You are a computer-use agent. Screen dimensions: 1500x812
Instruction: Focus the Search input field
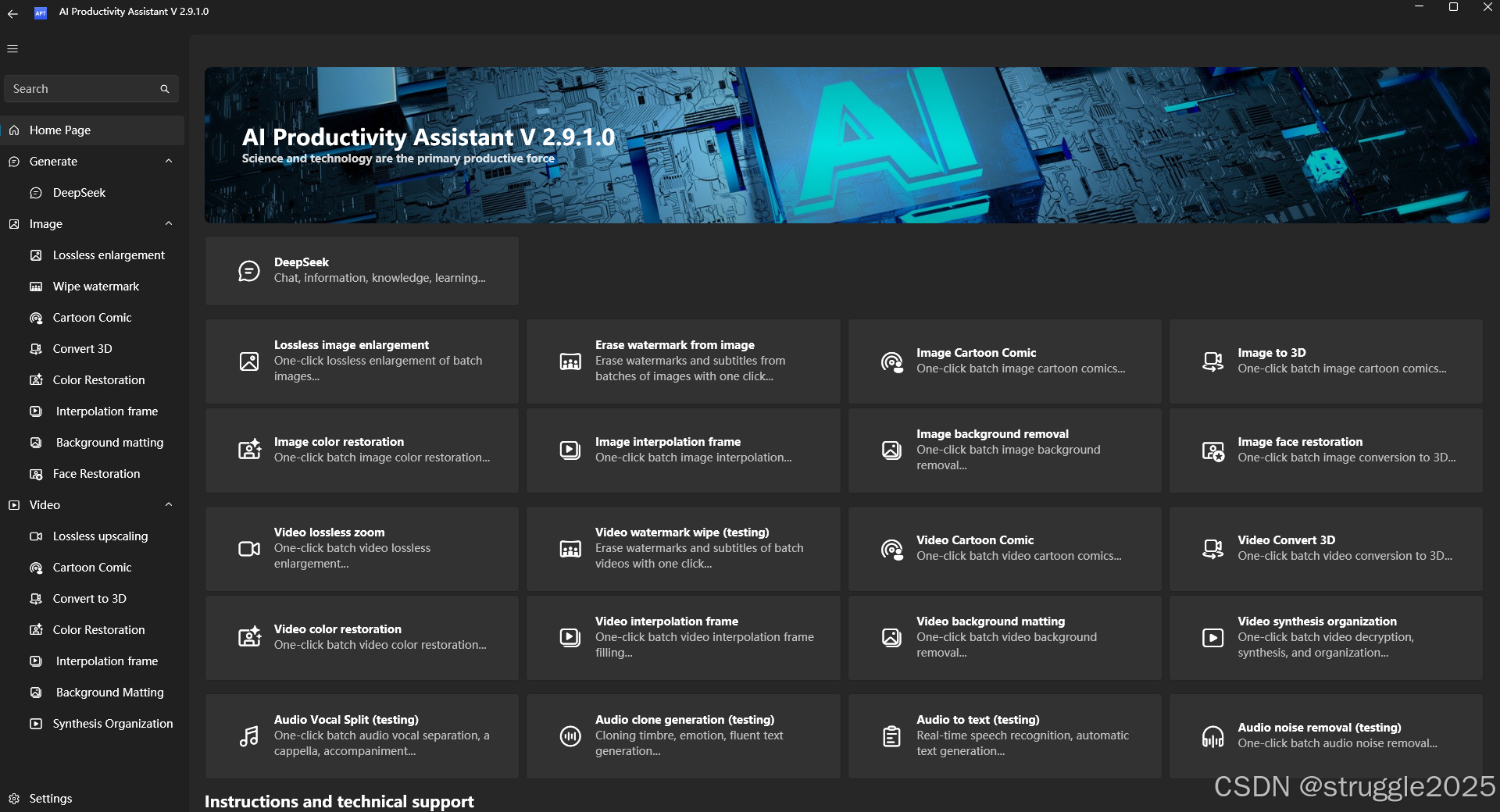tap(91, 89)
